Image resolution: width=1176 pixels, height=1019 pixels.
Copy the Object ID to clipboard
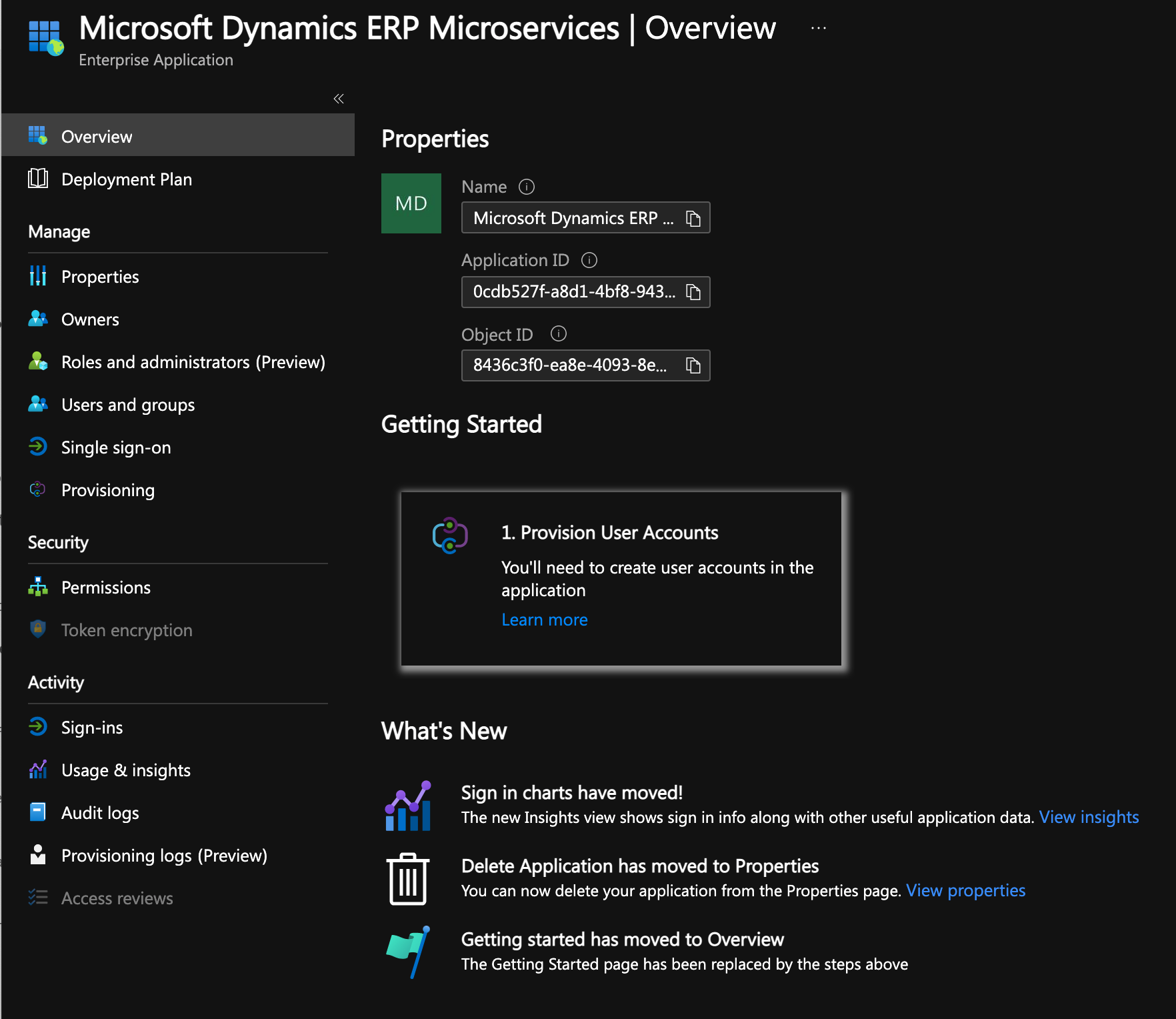tap(693, 365)
